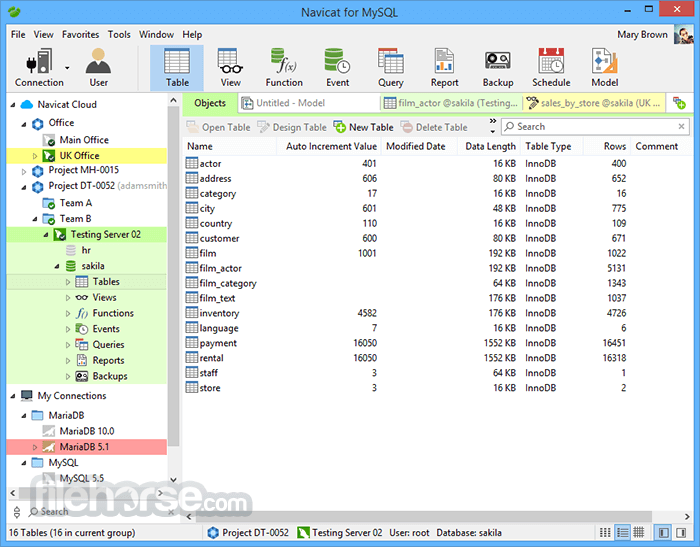Sort by Name column header
Viewport: 700px width, 547px height.
(229, 146)
